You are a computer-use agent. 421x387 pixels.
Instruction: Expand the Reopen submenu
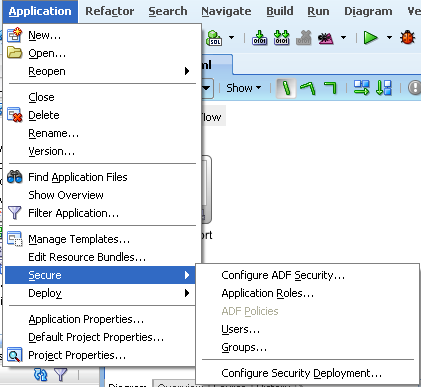pyautogui.click(x=103, y=71)
